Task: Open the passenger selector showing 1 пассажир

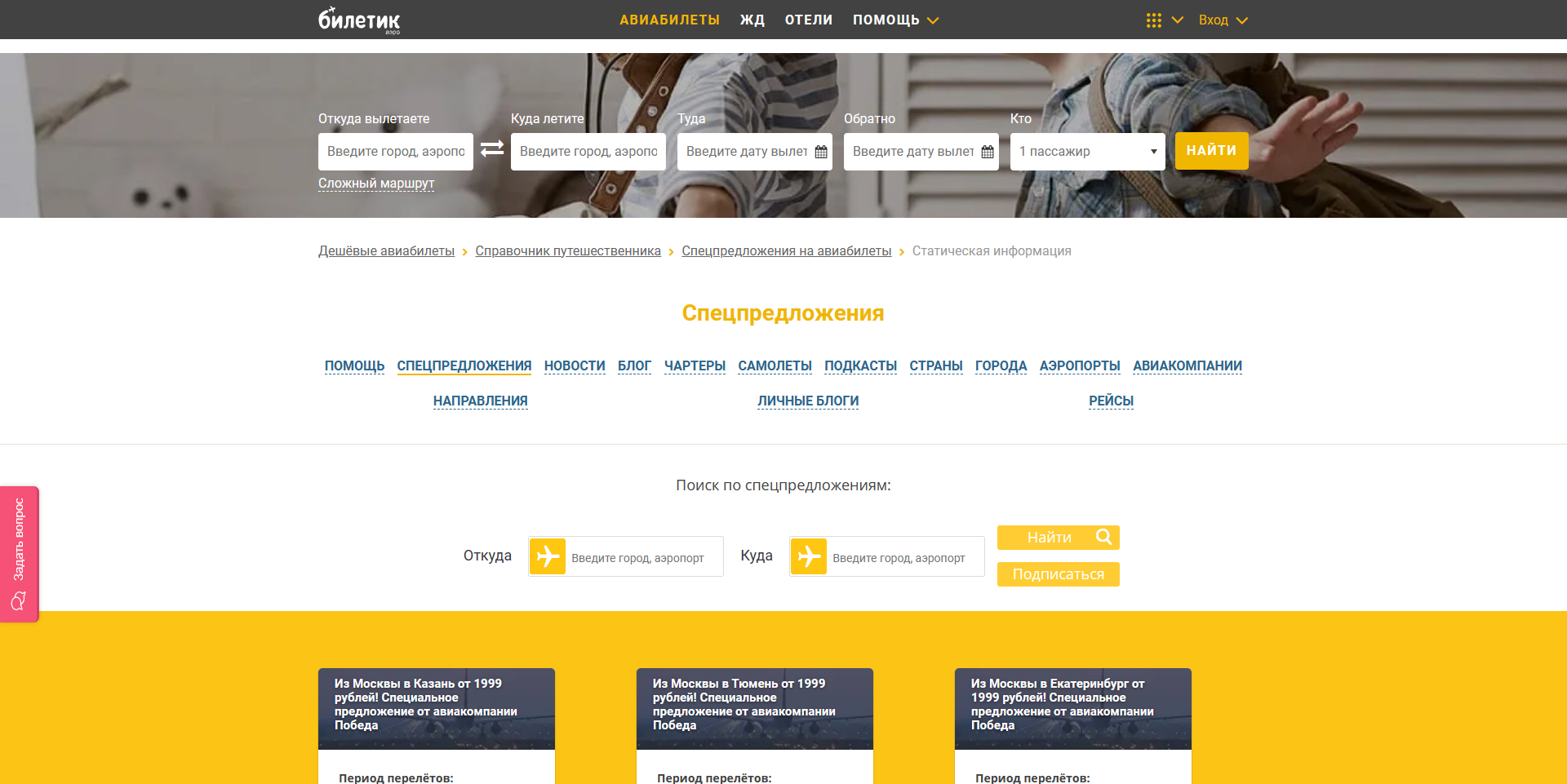Action: (x=1087, y=151)
